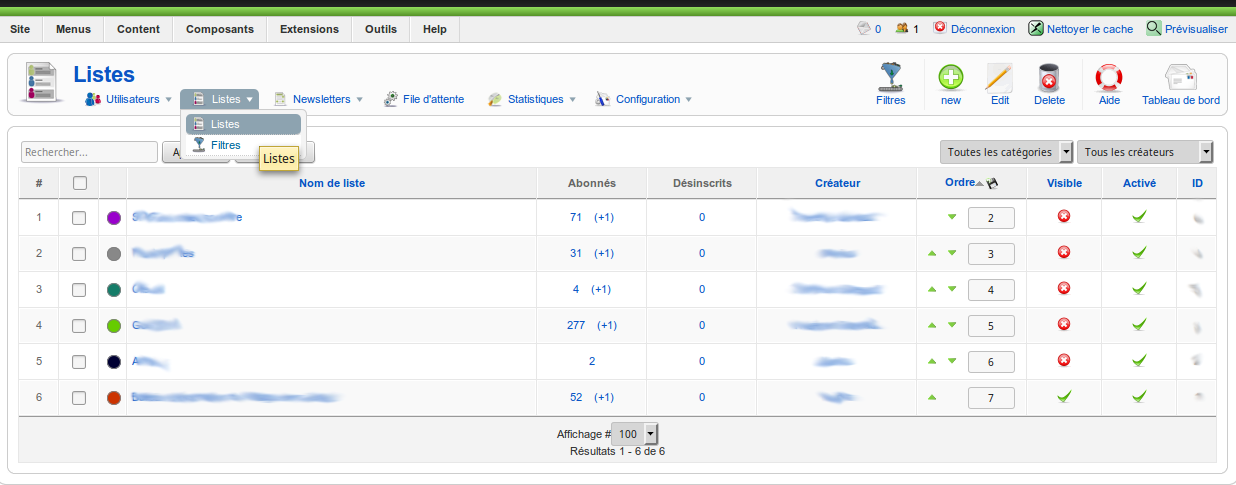Check the checkbox for row 6
The height and width of the screenshot is (485, 1236).
[79, 398]
